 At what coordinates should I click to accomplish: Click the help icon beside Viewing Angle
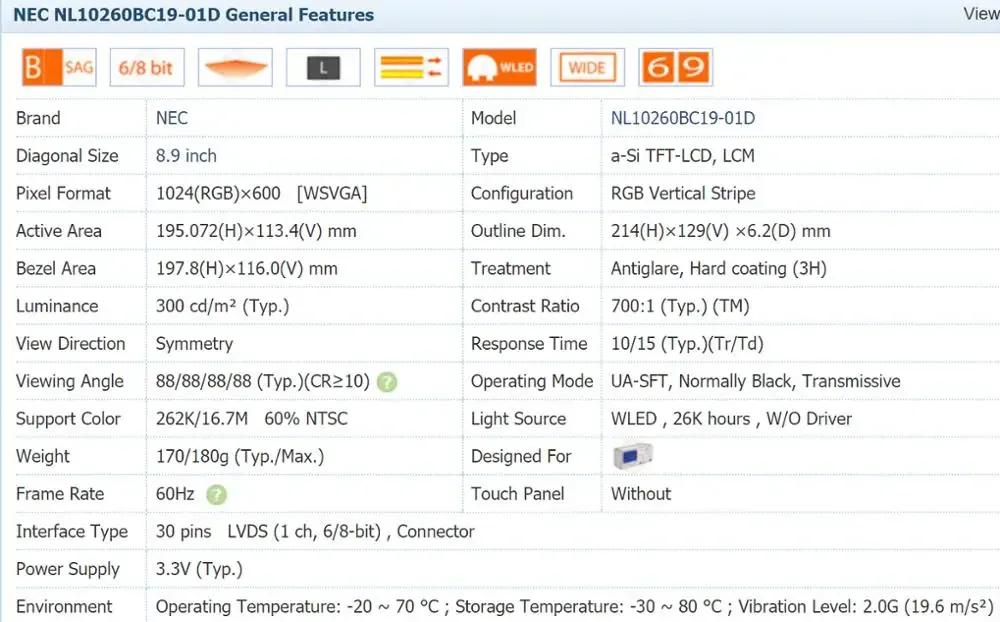click(x=386, y=382)
